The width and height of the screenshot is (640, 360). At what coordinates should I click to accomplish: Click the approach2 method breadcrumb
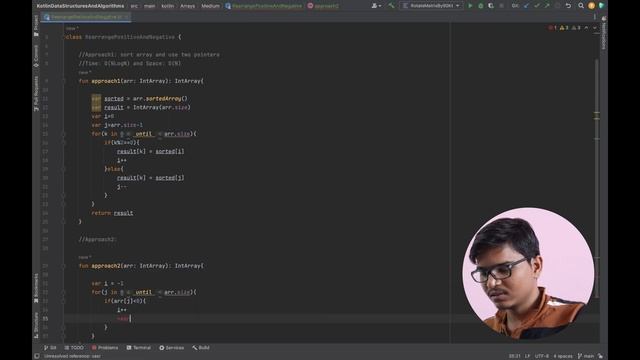click(x=323, y=6)
